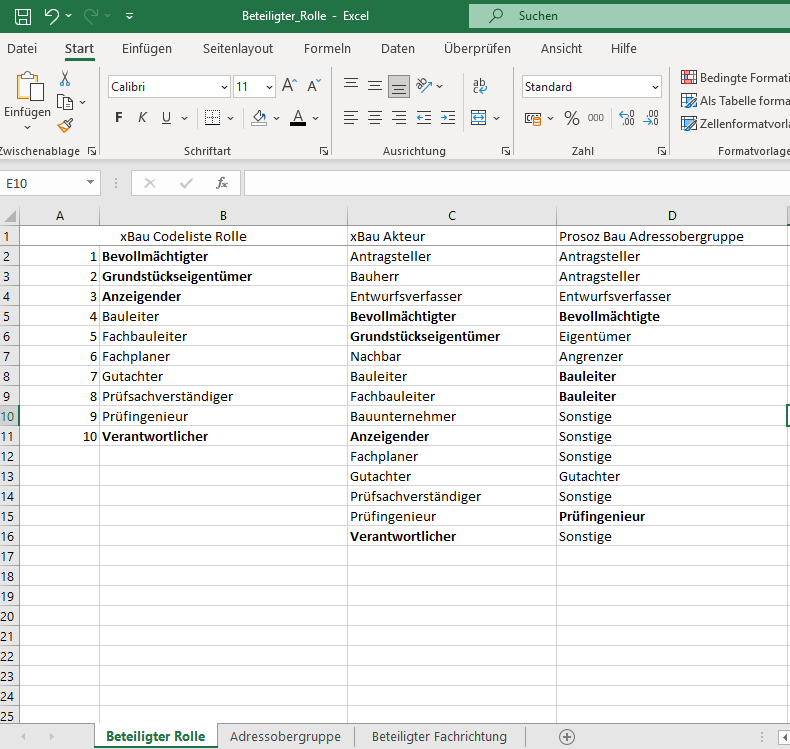The image size is (790, 749).
Task: Switch to Adressobergruppe sheet tab
Action: pyautogui.click(x=286, y=736)
